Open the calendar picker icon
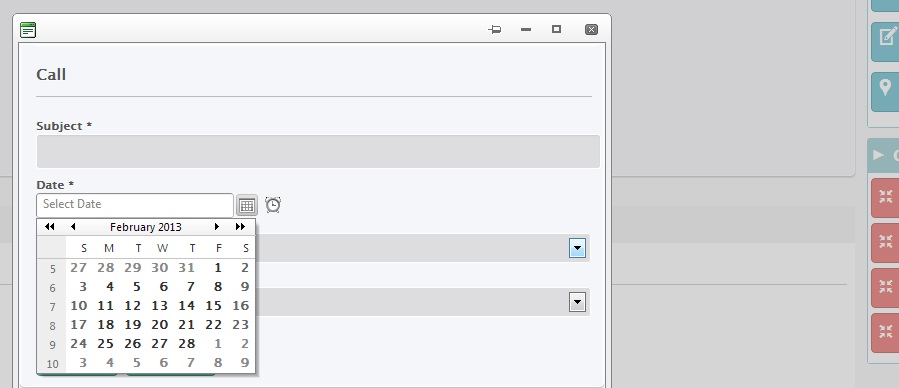 247,205
